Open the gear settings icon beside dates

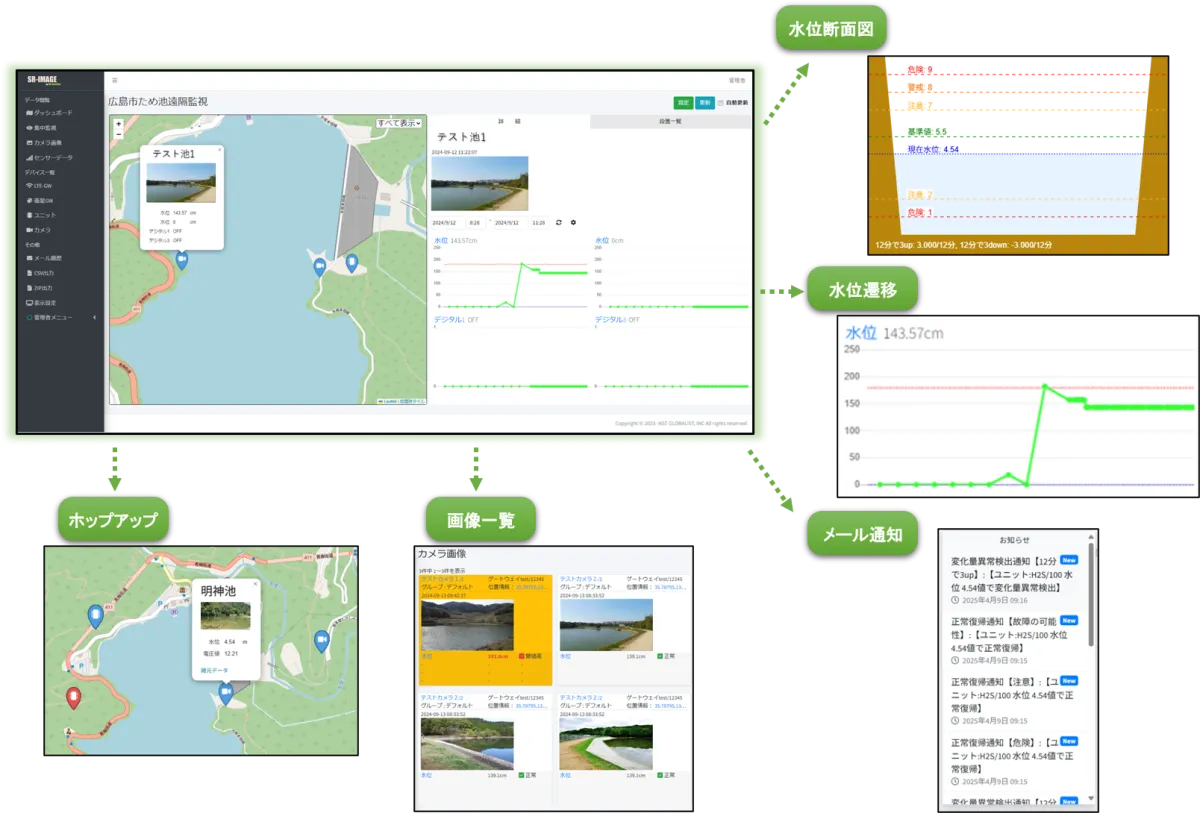coord(573,222)
